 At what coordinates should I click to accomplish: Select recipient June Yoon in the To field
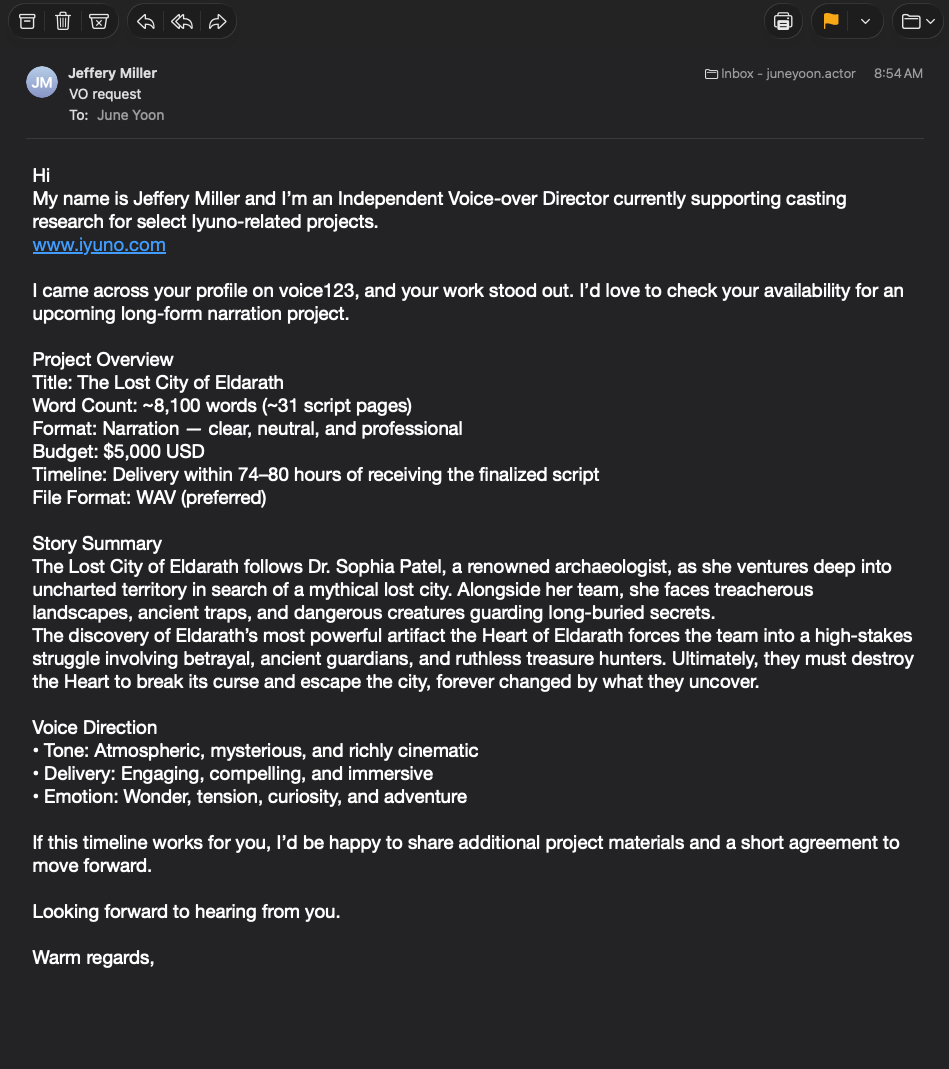130,115
